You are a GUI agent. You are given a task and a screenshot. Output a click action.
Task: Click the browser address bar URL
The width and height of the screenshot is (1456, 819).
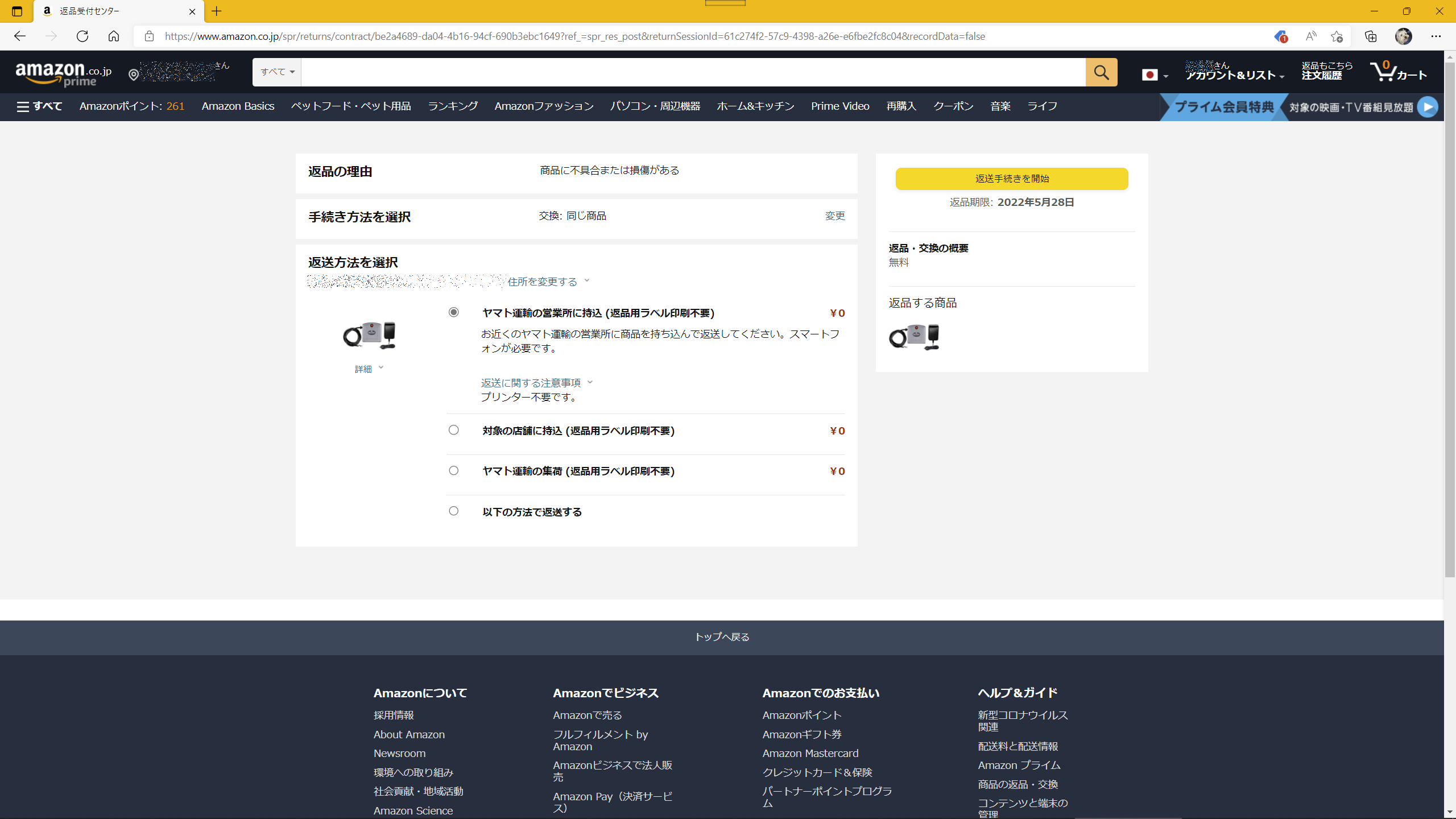pos(575,36)
